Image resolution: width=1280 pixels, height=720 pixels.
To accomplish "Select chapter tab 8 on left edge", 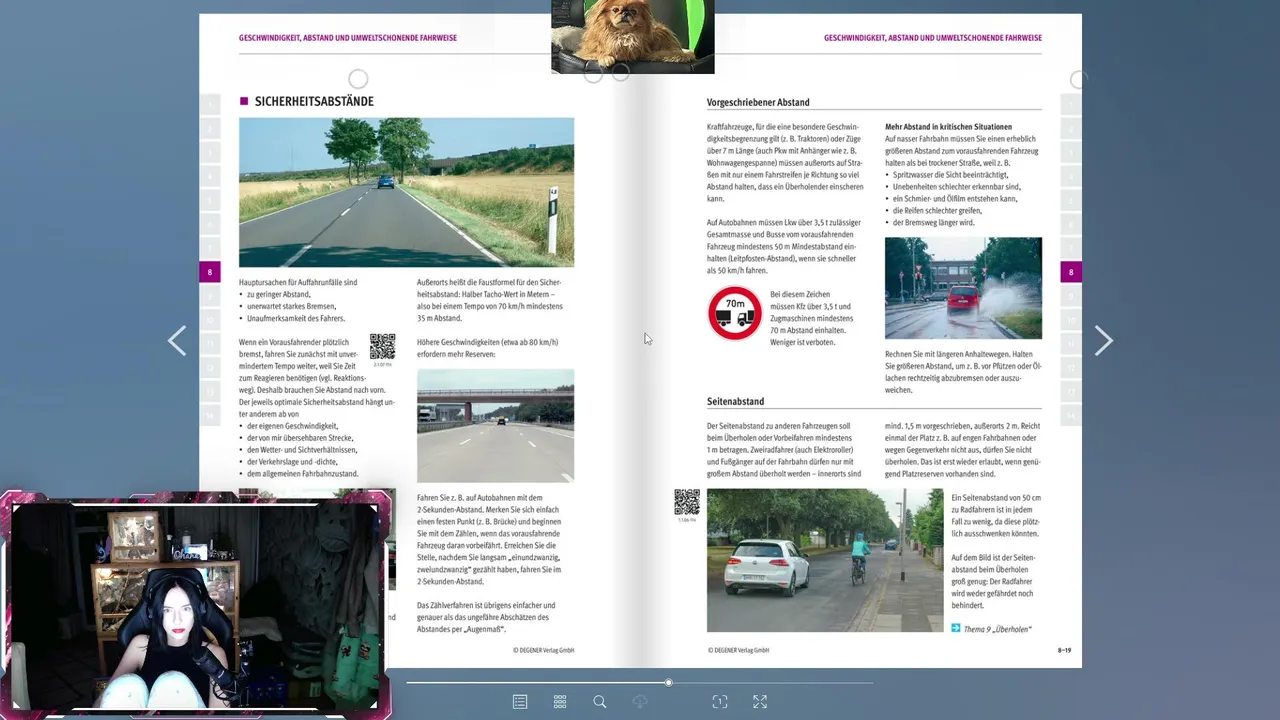I will point(209,271).
